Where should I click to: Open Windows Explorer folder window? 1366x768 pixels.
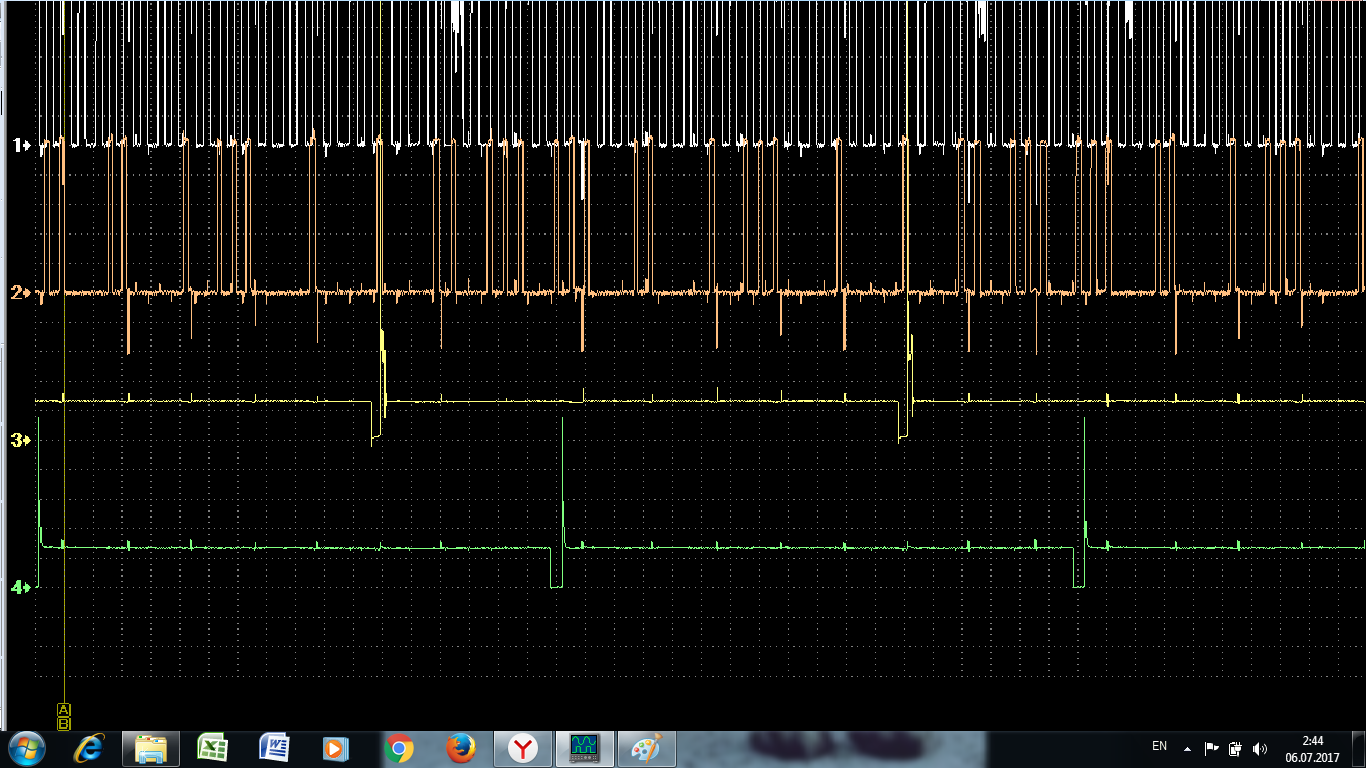[x=151, y=748]
